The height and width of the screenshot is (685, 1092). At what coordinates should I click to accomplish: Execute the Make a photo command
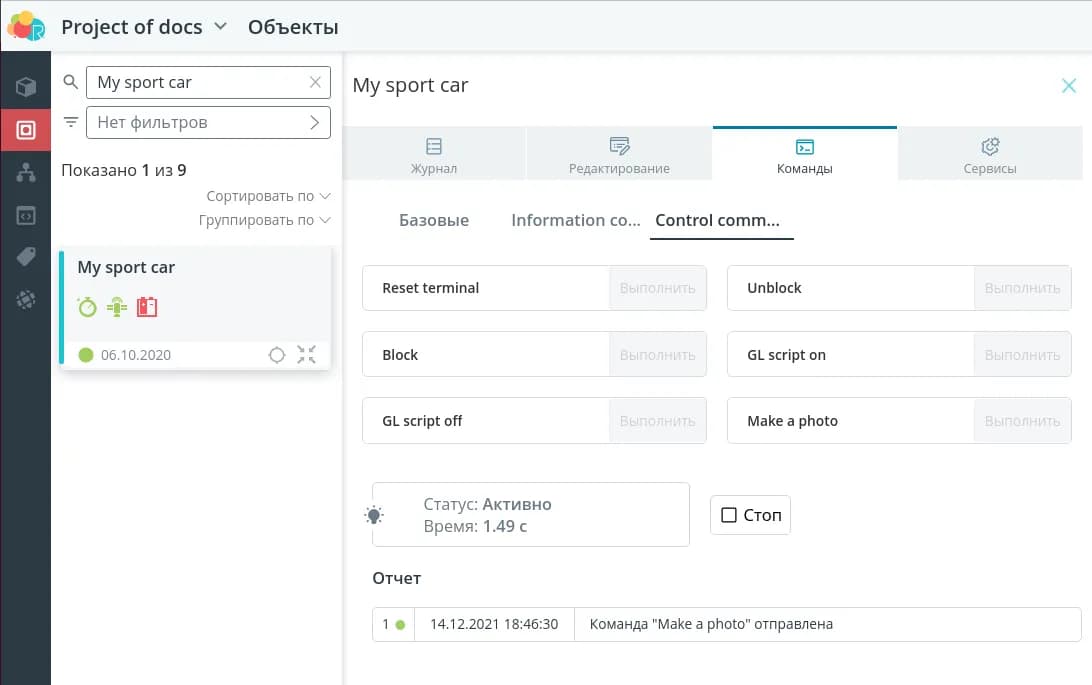1022,421
